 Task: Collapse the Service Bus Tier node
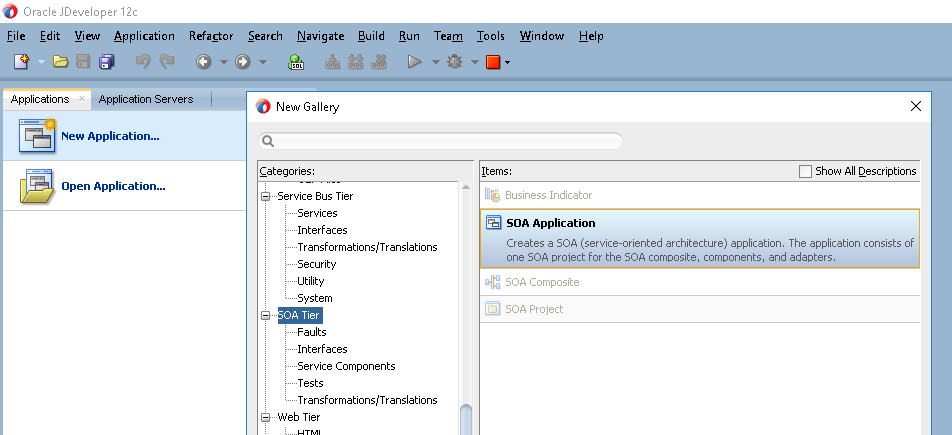pyautogui.click(x=265, y=196)
